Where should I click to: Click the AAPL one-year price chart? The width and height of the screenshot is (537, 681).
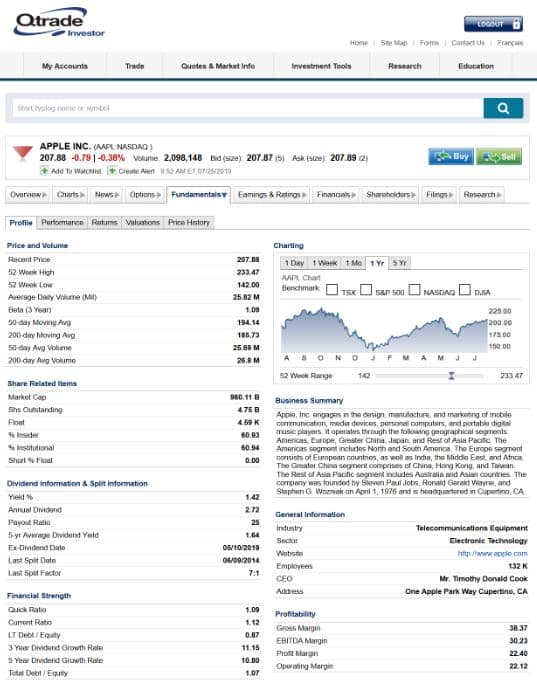click(385, 330)
